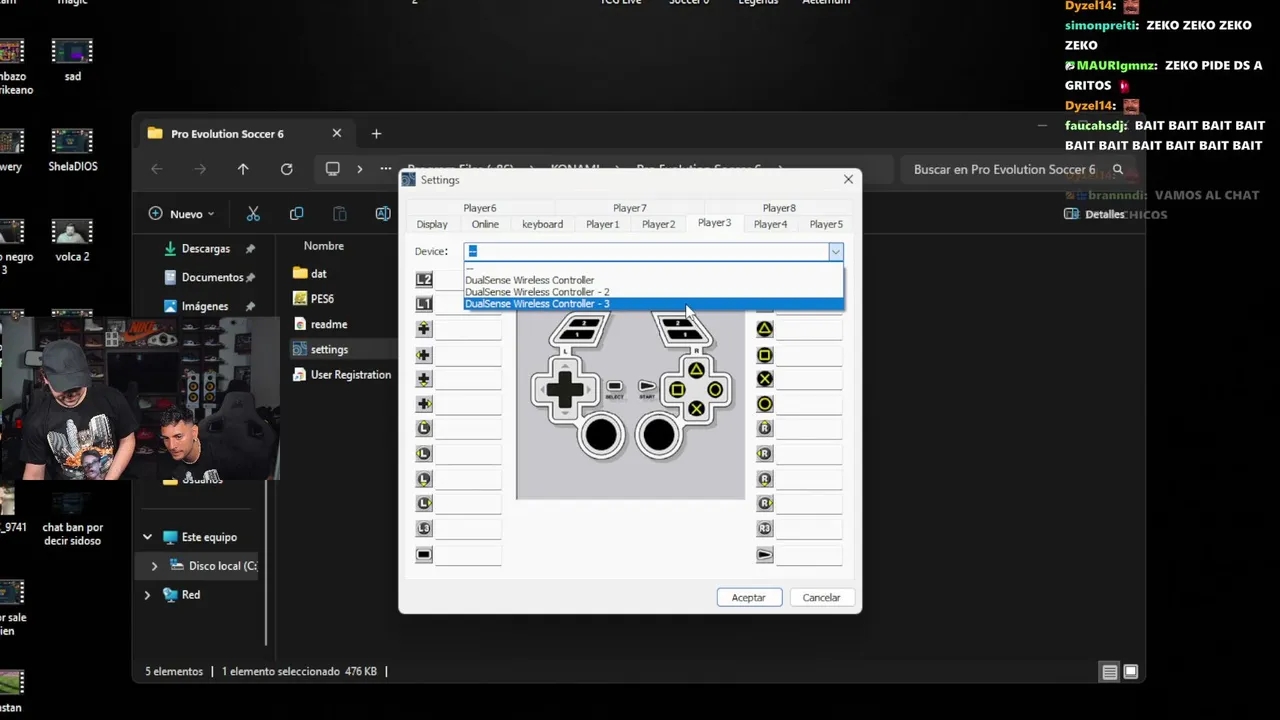Switch to the Online tab
The image size is (1280, 720).
(485, 224)
